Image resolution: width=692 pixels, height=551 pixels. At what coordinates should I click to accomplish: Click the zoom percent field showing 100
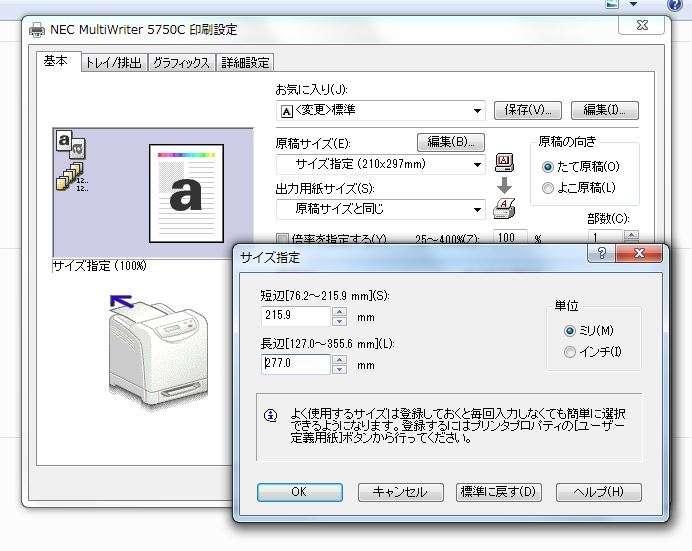(510, 237)
